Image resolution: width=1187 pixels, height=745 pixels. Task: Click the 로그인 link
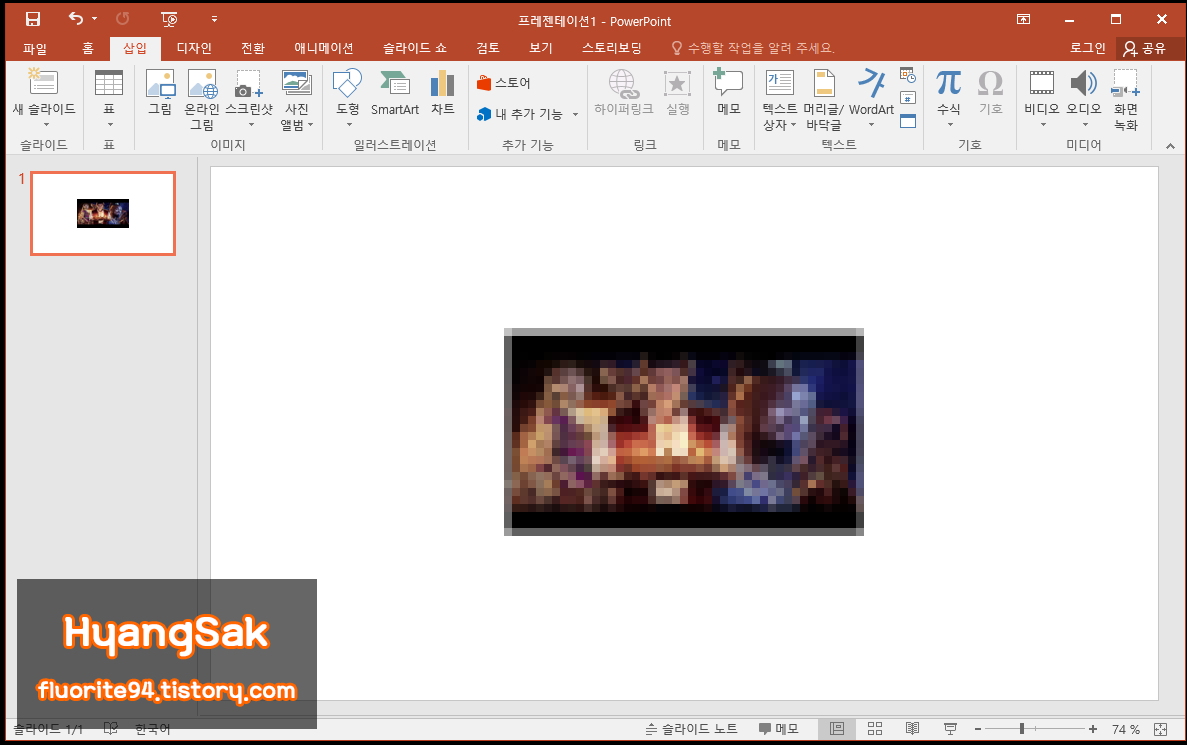tap(1088, 48)
